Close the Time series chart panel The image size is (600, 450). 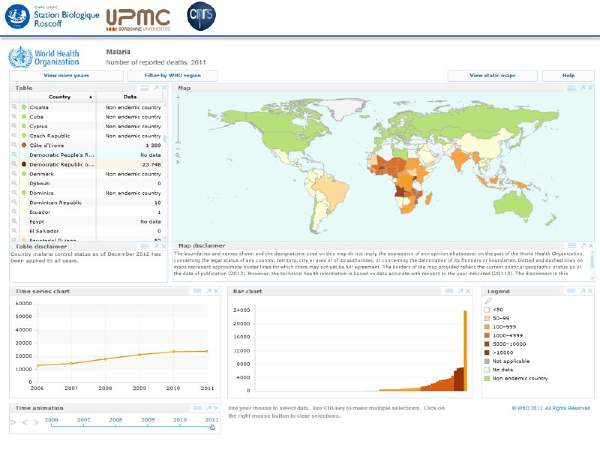217,291
